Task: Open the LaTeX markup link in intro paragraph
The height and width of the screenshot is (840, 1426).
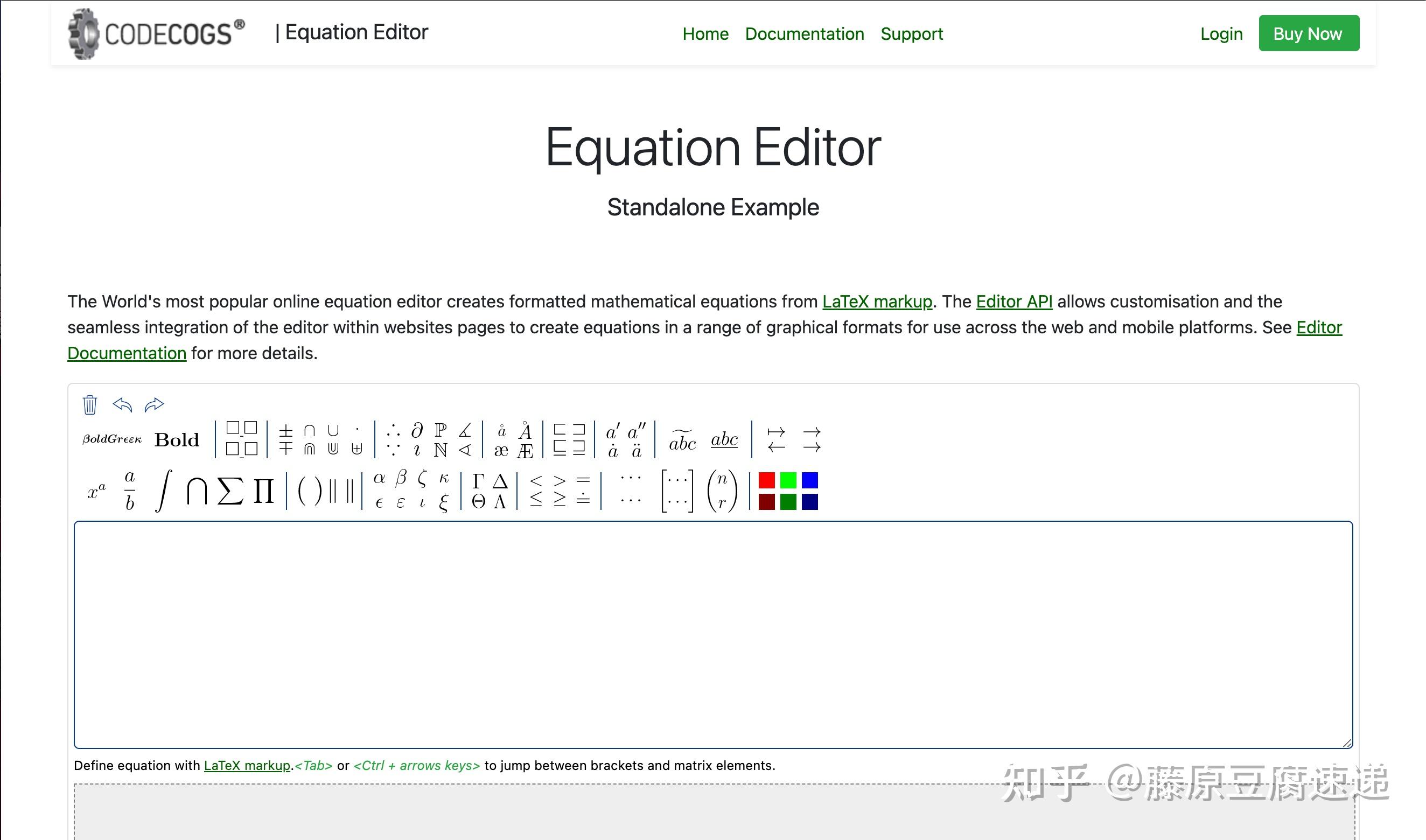Action: 877,302
